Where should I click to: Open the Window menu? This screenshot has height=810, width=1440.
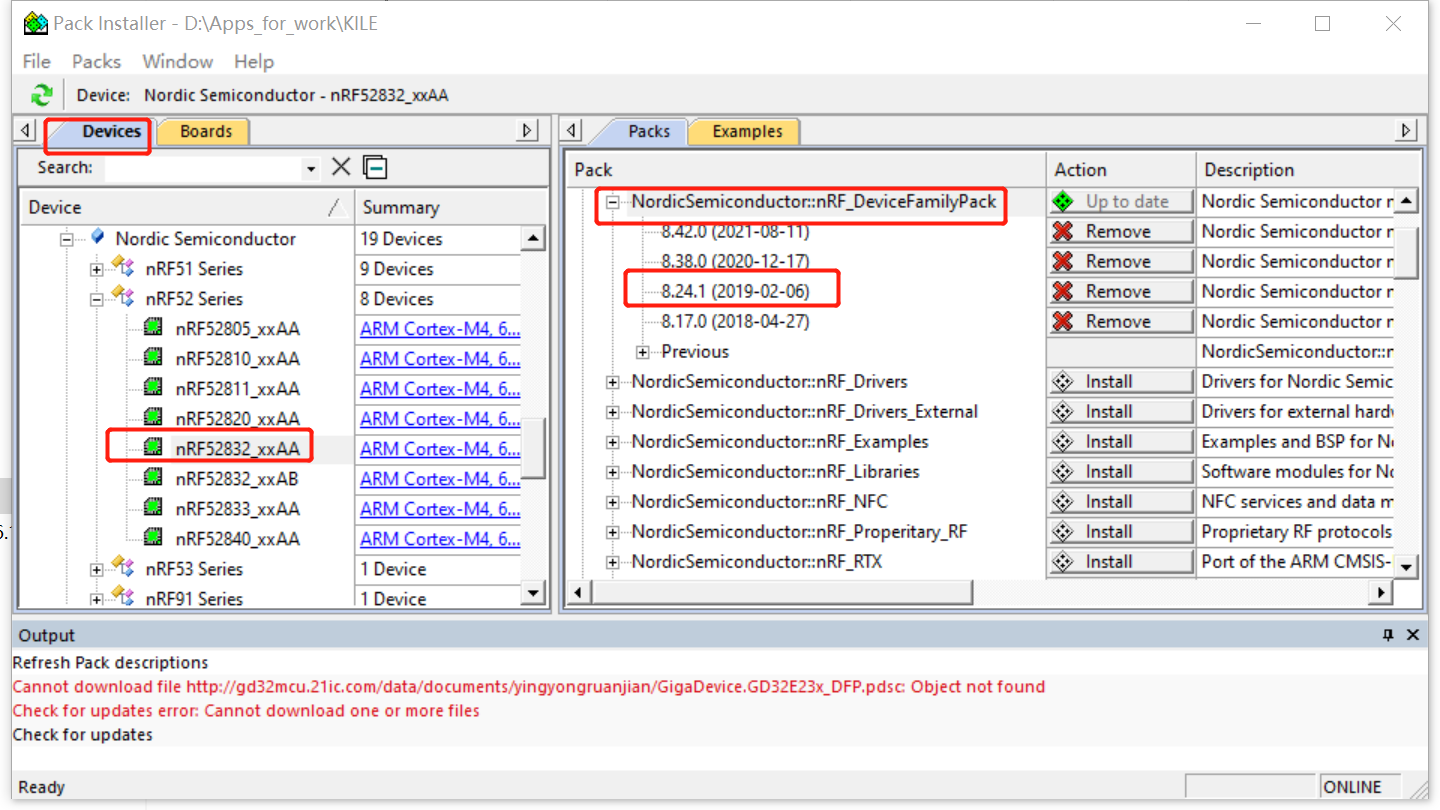pos(177,61)
